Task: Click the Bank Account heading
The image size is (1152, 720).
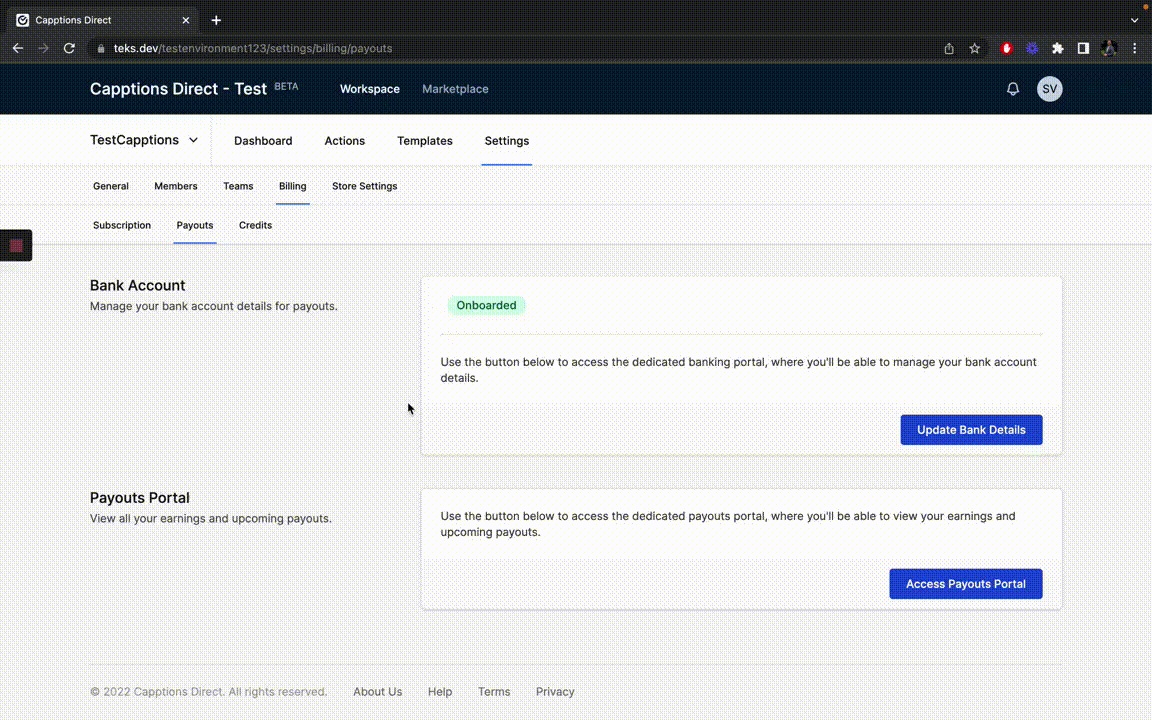Action: coord(137,286)
